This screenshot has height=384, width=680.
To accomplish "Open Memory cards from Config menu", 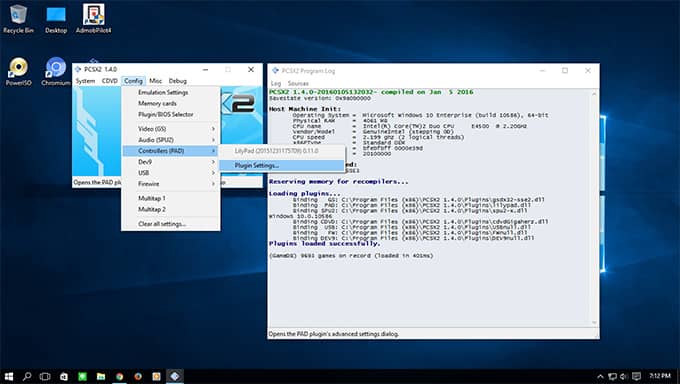I will tap(171, 103).
